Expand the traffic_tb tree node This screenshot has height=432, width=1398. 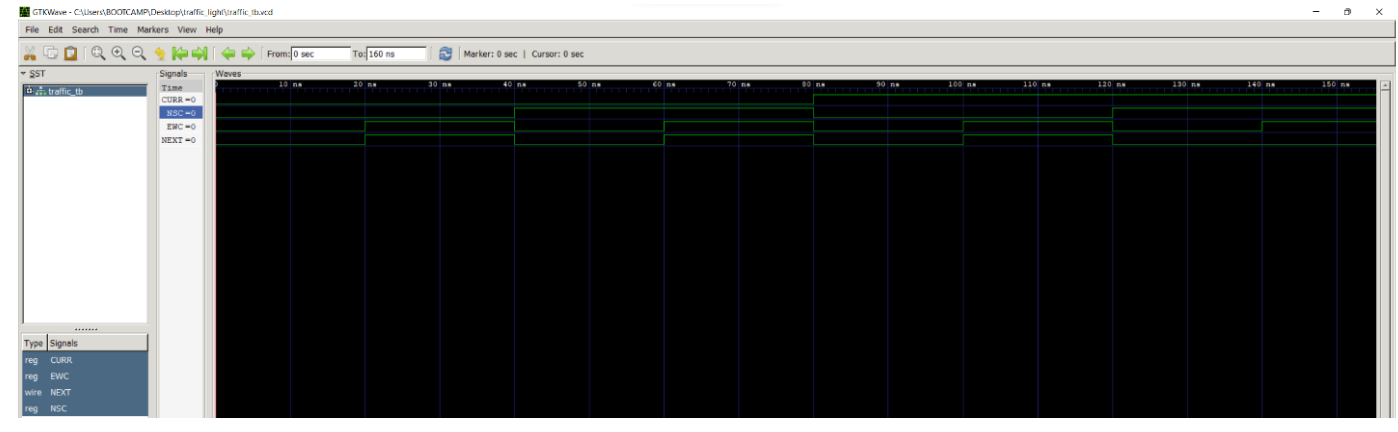(29, 91)
